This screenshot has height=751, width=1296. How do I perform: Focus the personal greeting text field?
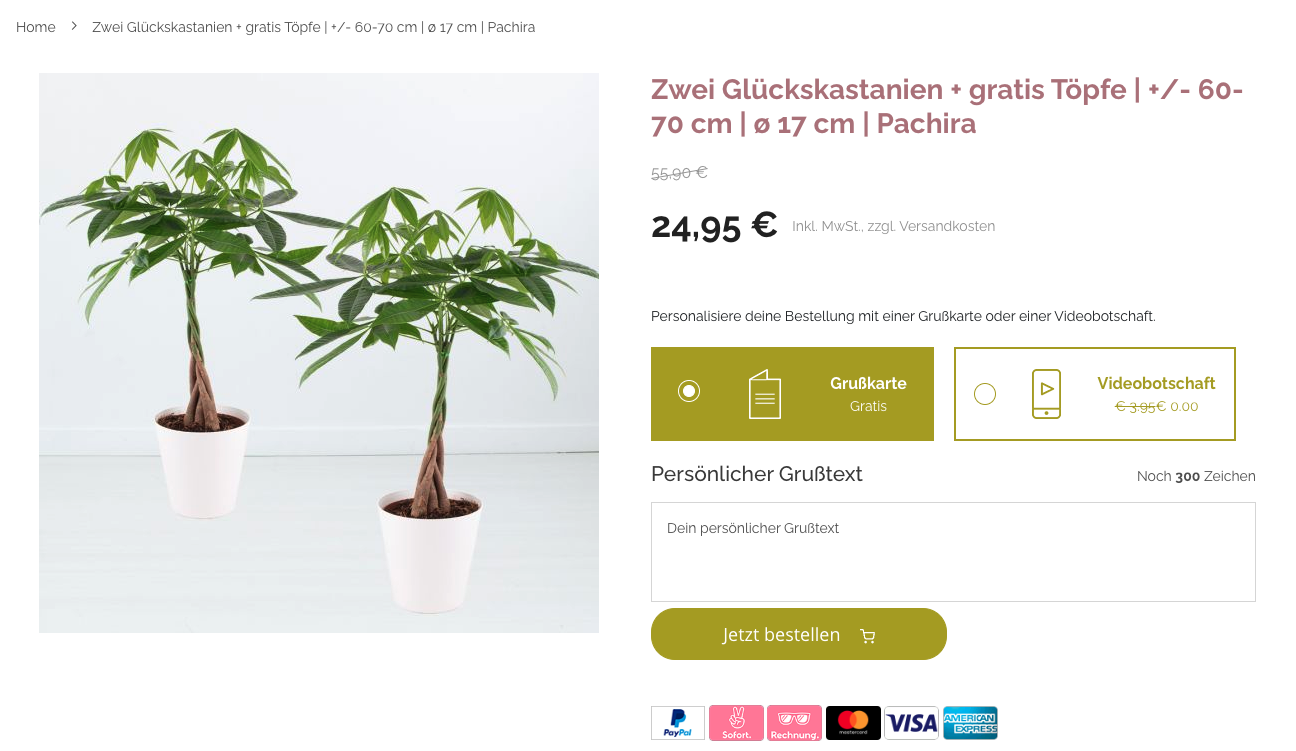point(953,552)
